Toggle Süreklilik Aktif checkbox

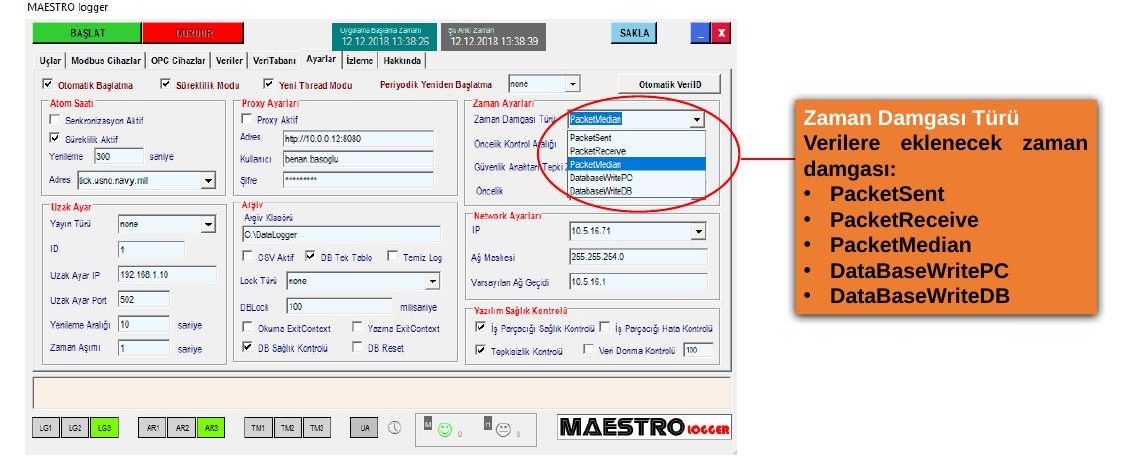click(x=54, y=138)
